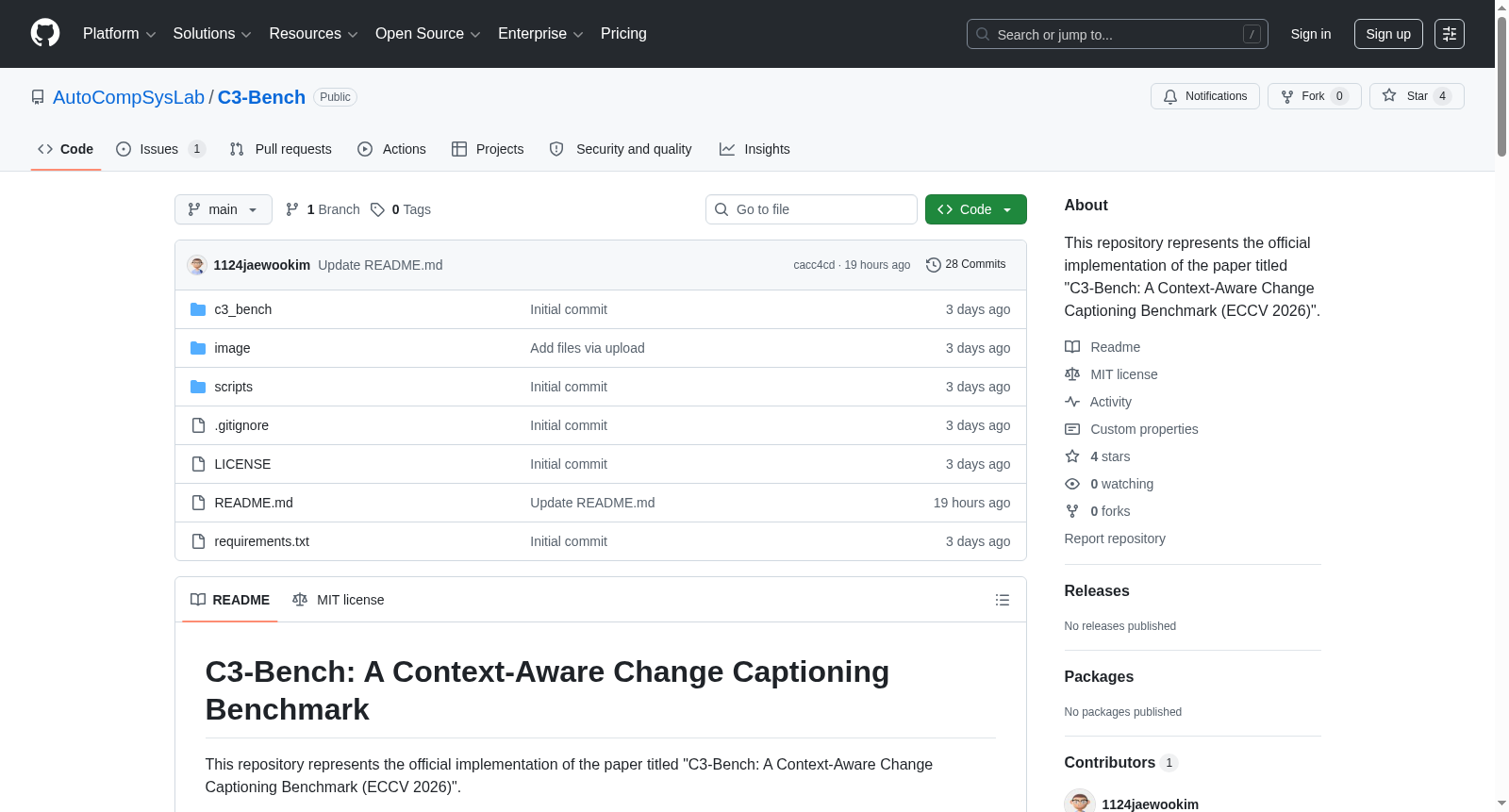Image resolution: width=1509 pixels, height=812 pixels.
Task: Open the global navigation menu icon button
Action: [1450, 34]
